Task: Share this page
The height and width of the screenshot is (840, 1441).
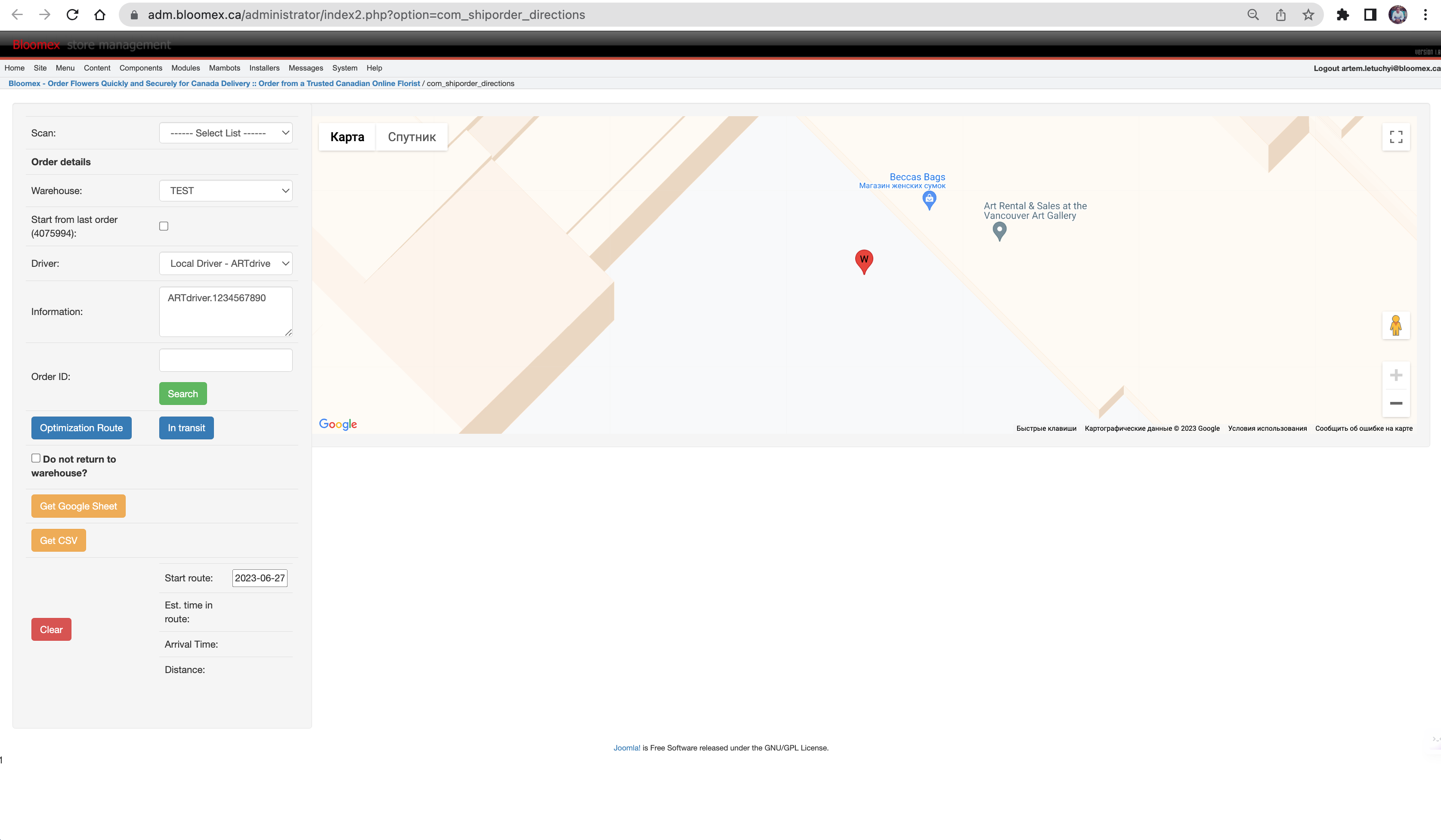Action: (1281, 15)
